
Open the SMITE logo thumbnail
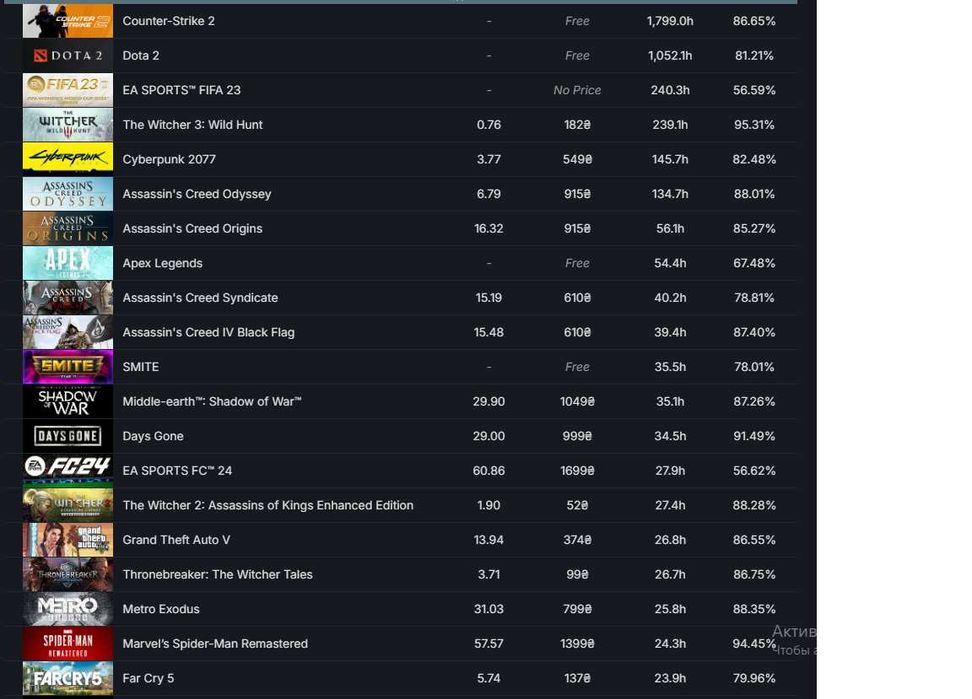click(x=68, y=367)
